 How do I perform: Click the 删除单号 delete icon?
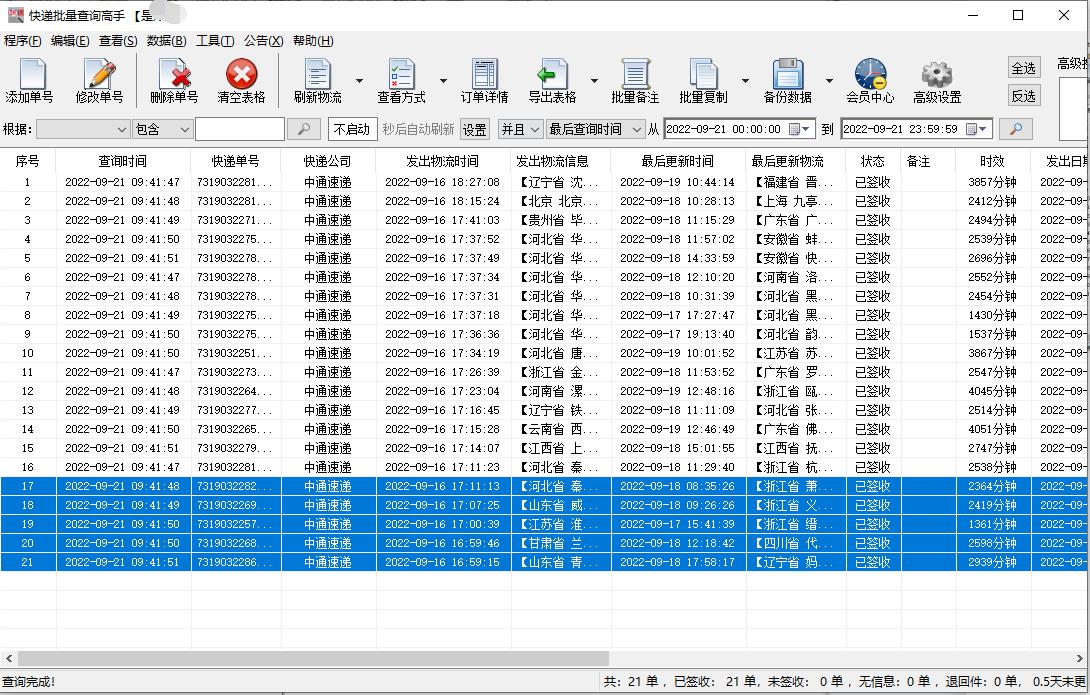(x=174, y=75)
